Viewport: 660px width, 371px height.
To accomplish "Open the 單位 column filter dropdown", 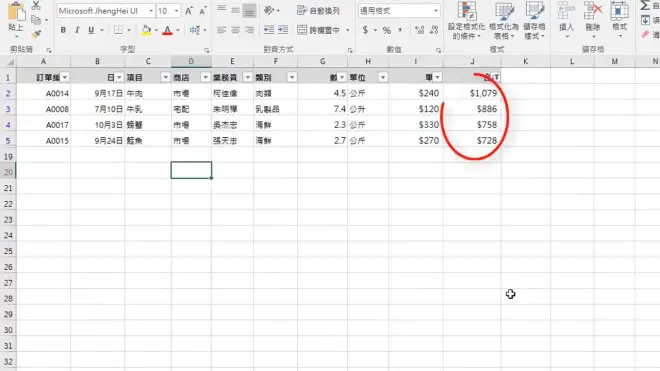I will [383, 77].
